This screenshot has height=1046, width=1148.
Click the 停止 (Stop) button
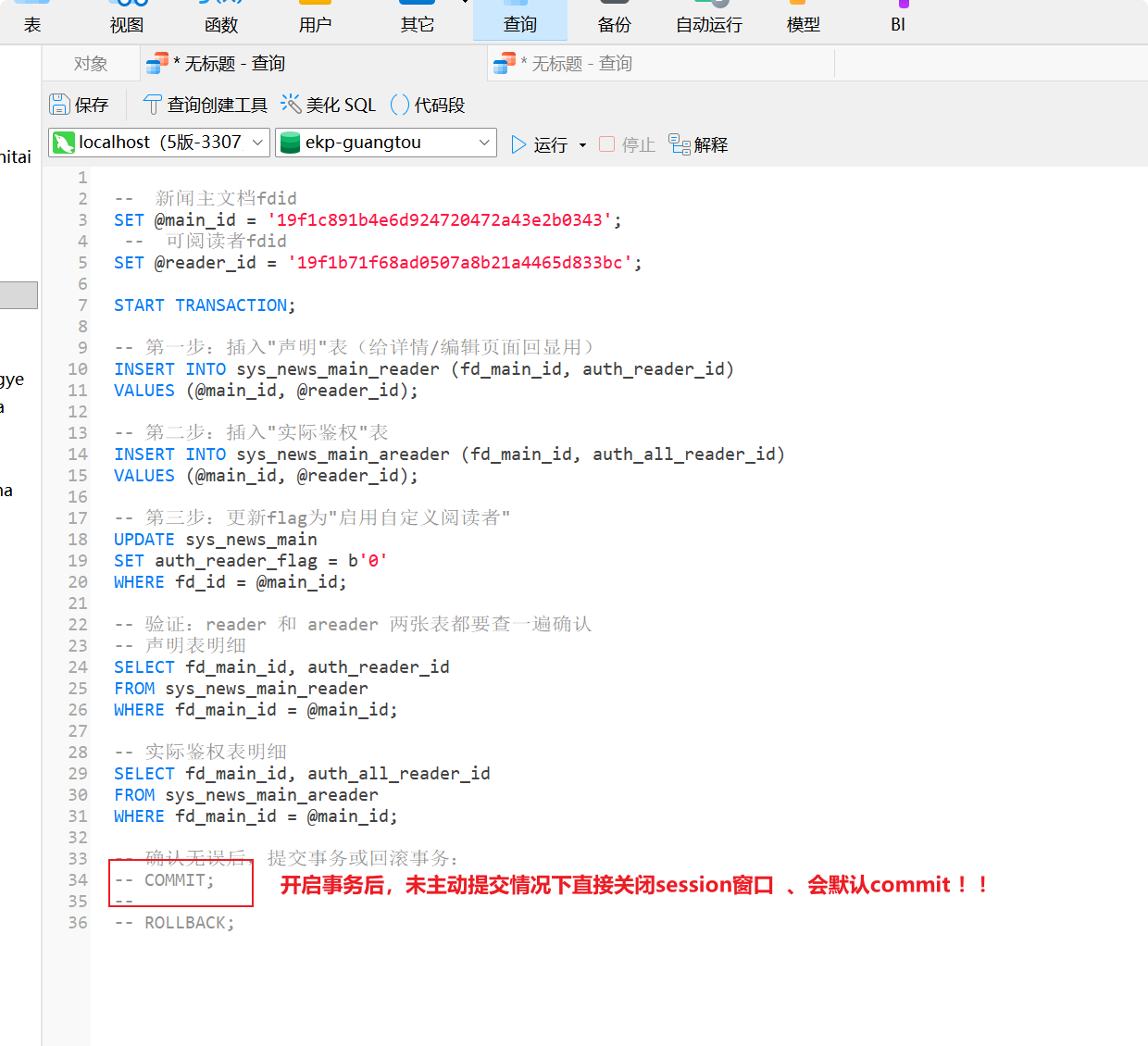pos(628,144)
